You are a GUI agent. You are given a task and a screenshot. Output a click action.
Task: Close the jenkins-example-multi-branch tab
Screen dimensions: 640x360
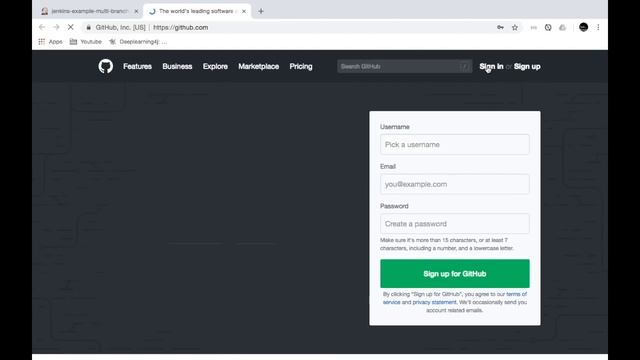click(x=136, y=11)
